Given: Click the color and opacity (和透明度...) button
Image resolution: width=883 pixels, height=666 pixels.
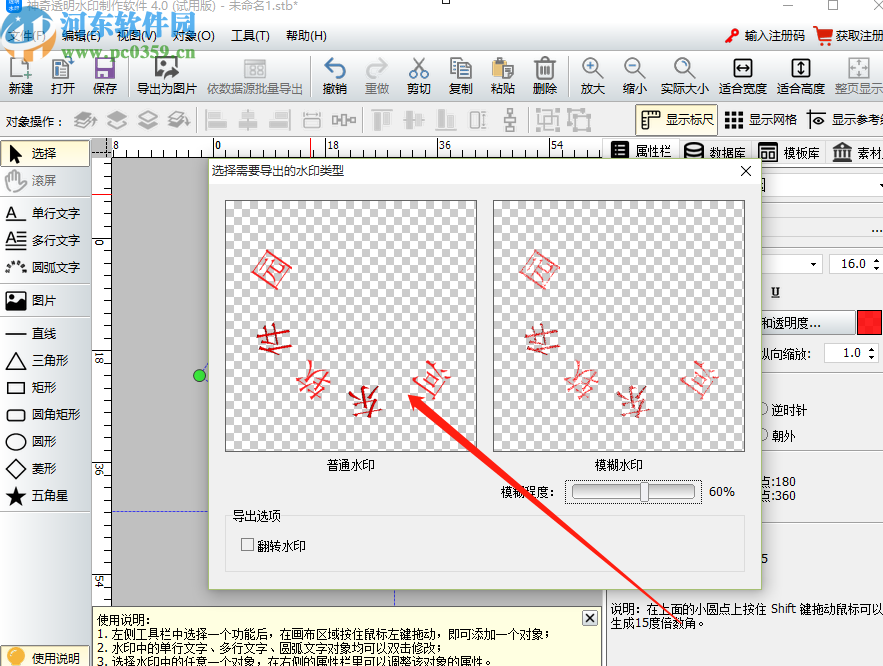Looking at the screenshot, I should click(x=808, y=323).
